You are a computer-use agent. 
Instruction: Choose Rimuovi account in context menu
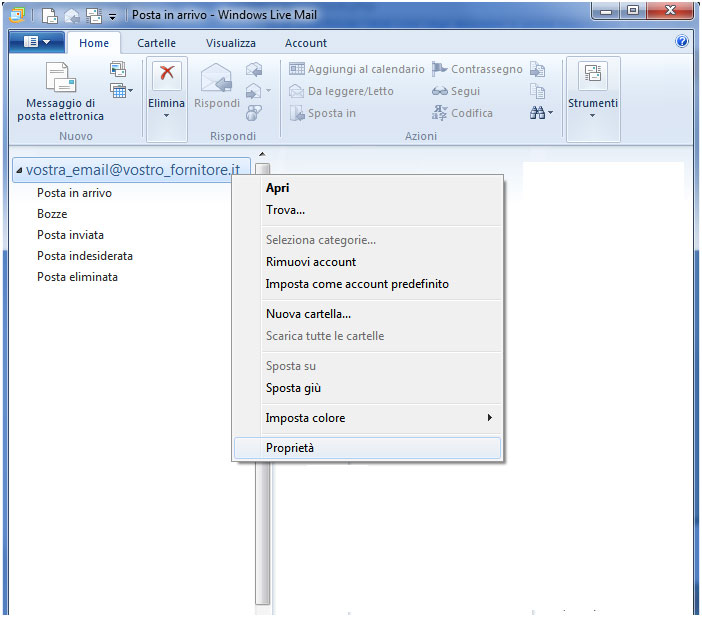[367, 262]
